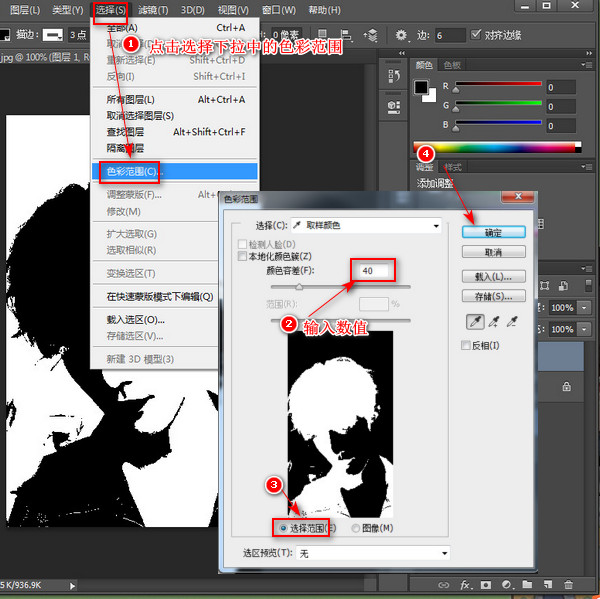
Task: Open the 选区预览(T) dropdown
Action: tap(373, 553)
